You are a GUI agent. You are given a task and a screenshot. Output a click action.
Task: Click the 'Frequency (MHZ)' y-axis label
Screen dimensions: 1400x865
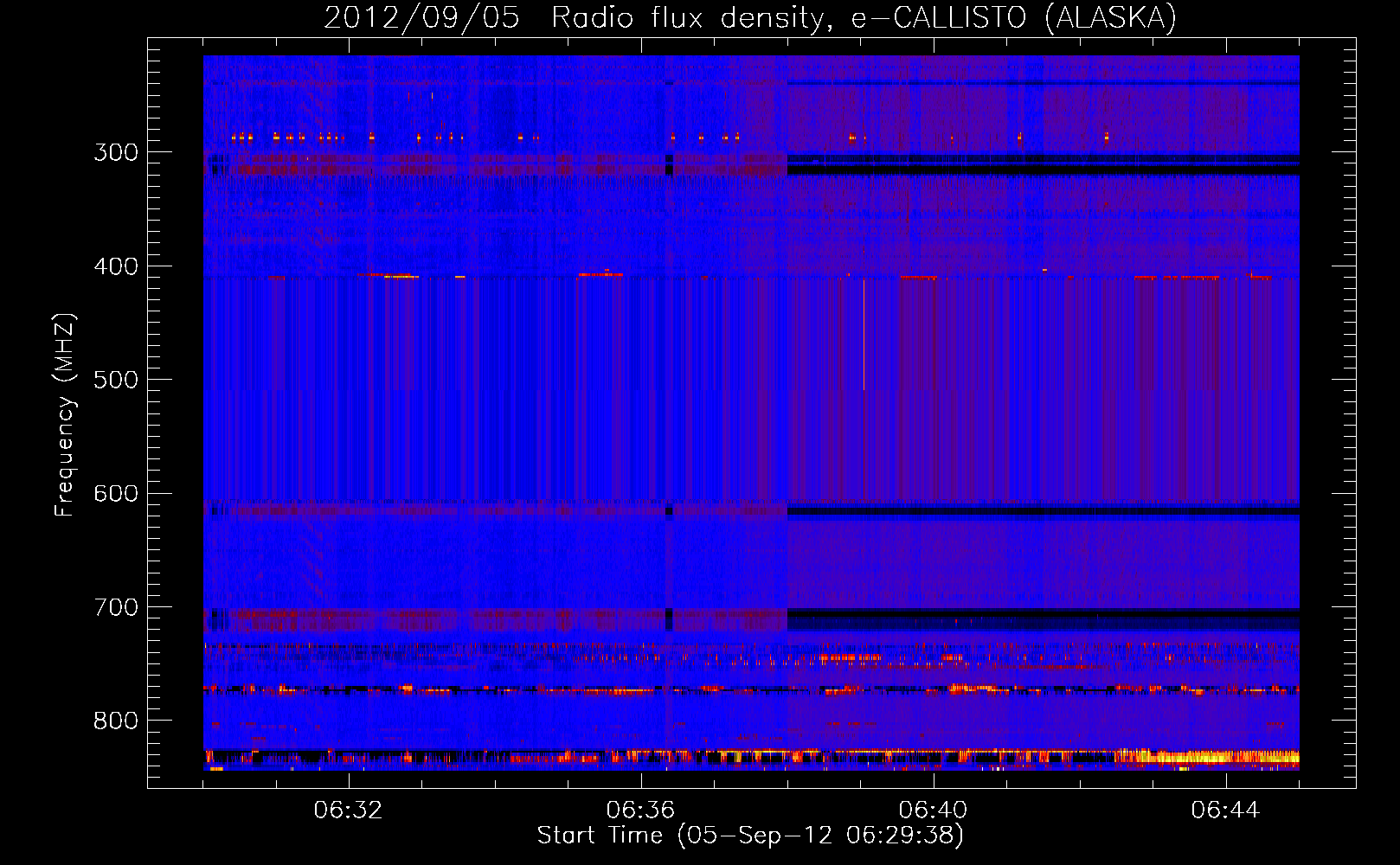click(65, 414)
